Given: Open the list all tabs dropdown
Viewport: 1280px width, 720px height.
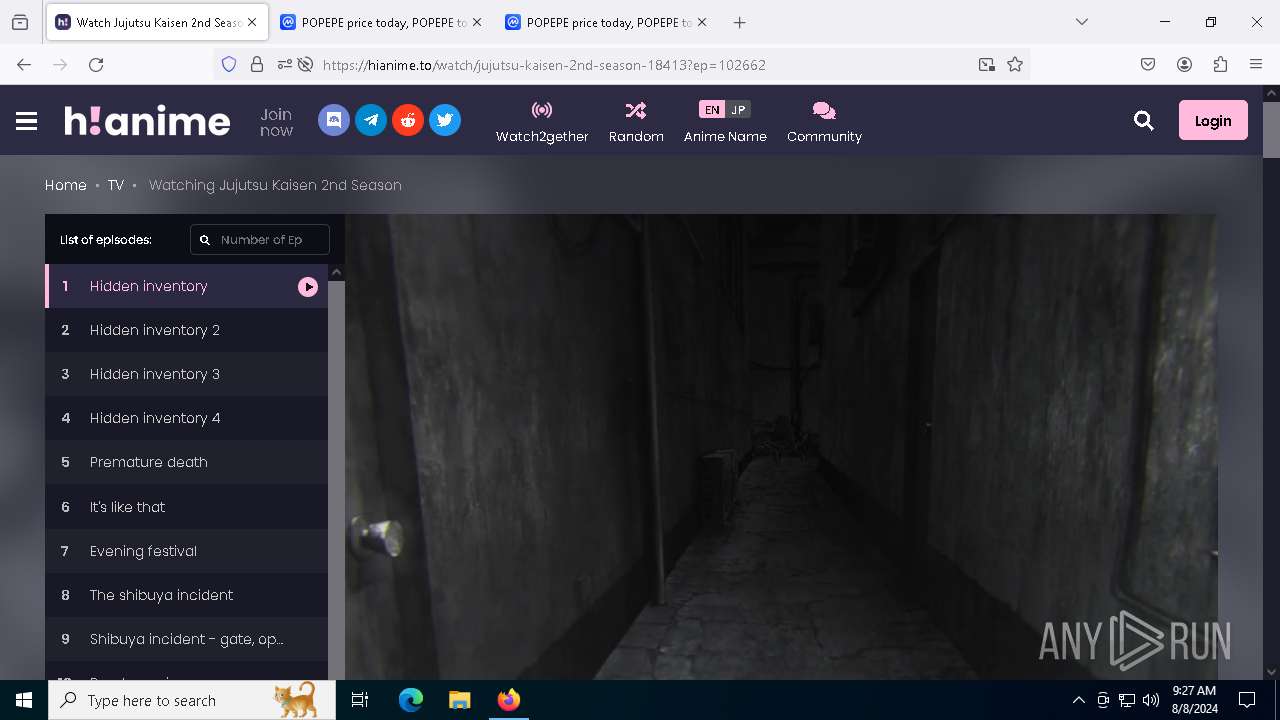Looking at the screenshot, I should 1081,22.
